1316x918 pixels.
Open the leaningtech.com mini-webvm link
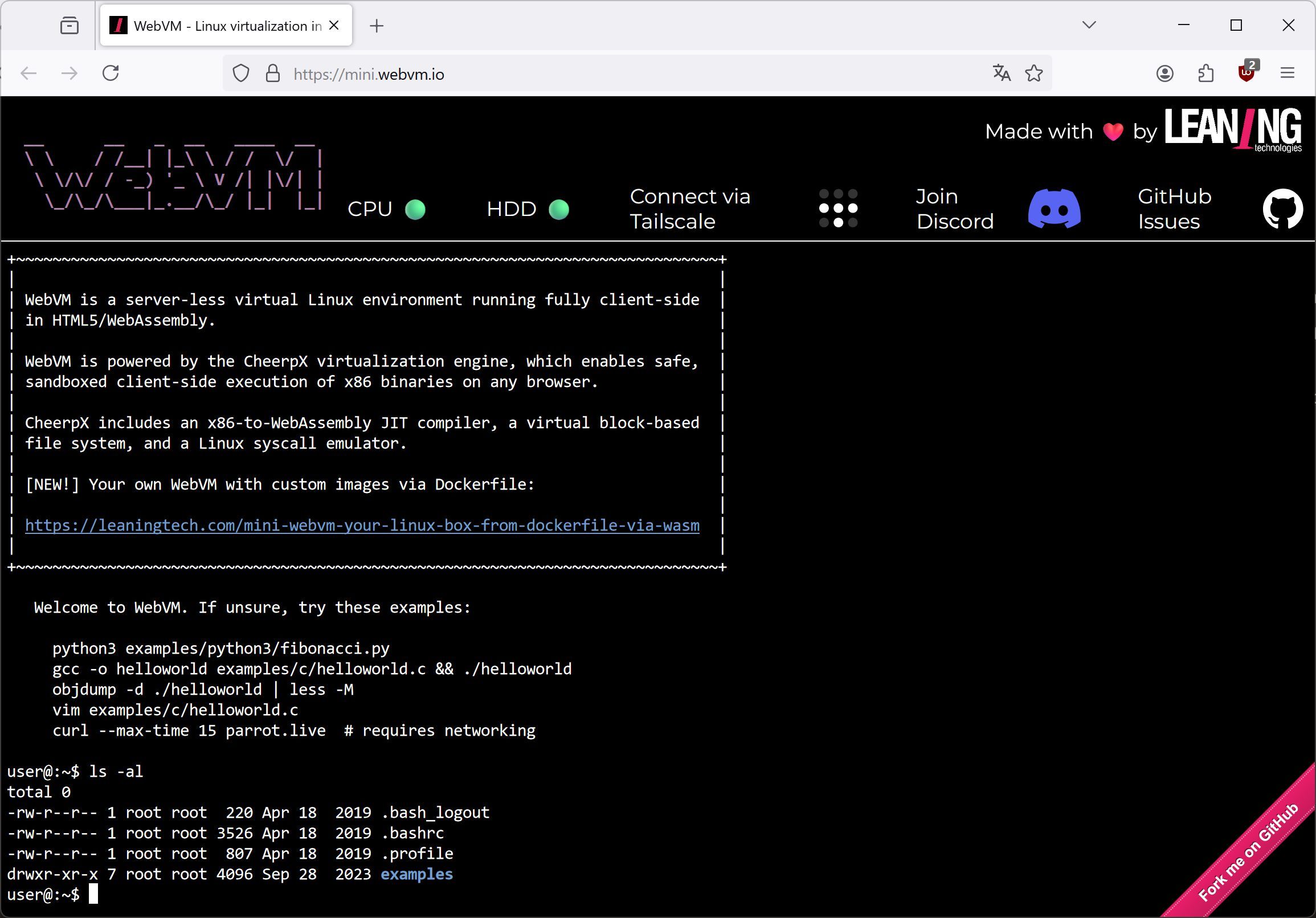[362, 526]
